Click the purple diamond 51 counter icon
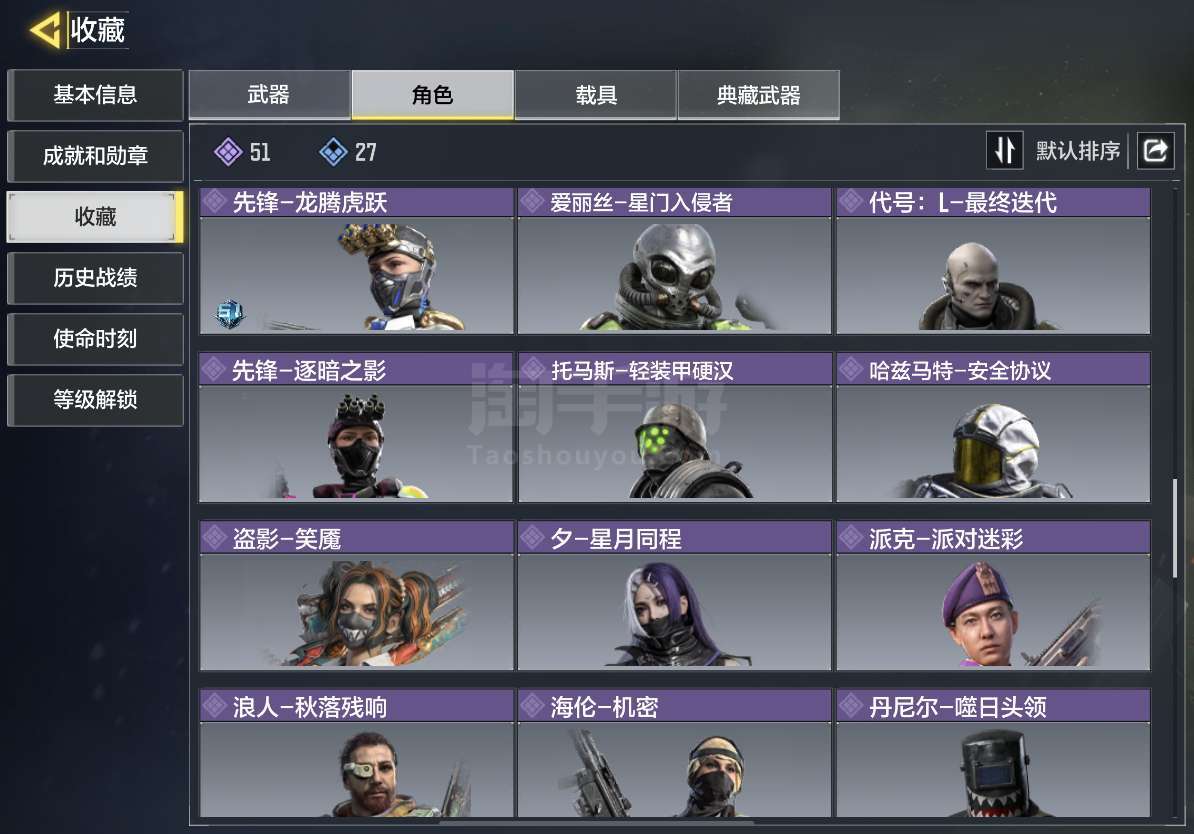Viewport: 1194px width, 834px height. coord(228,152)
